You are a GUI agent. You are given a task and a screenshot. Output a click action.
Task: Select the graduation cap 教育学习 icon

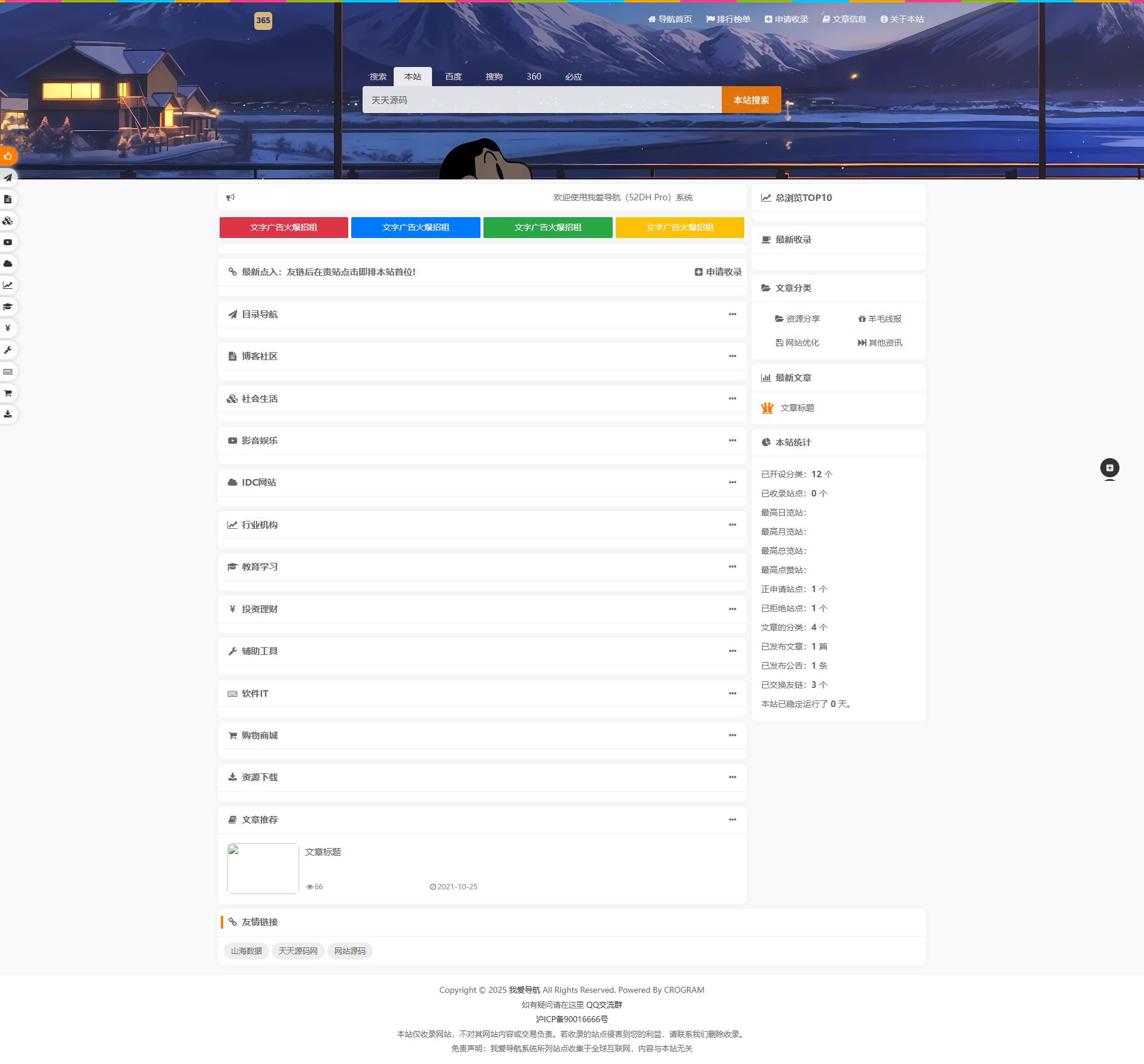(x=8, y=307)
